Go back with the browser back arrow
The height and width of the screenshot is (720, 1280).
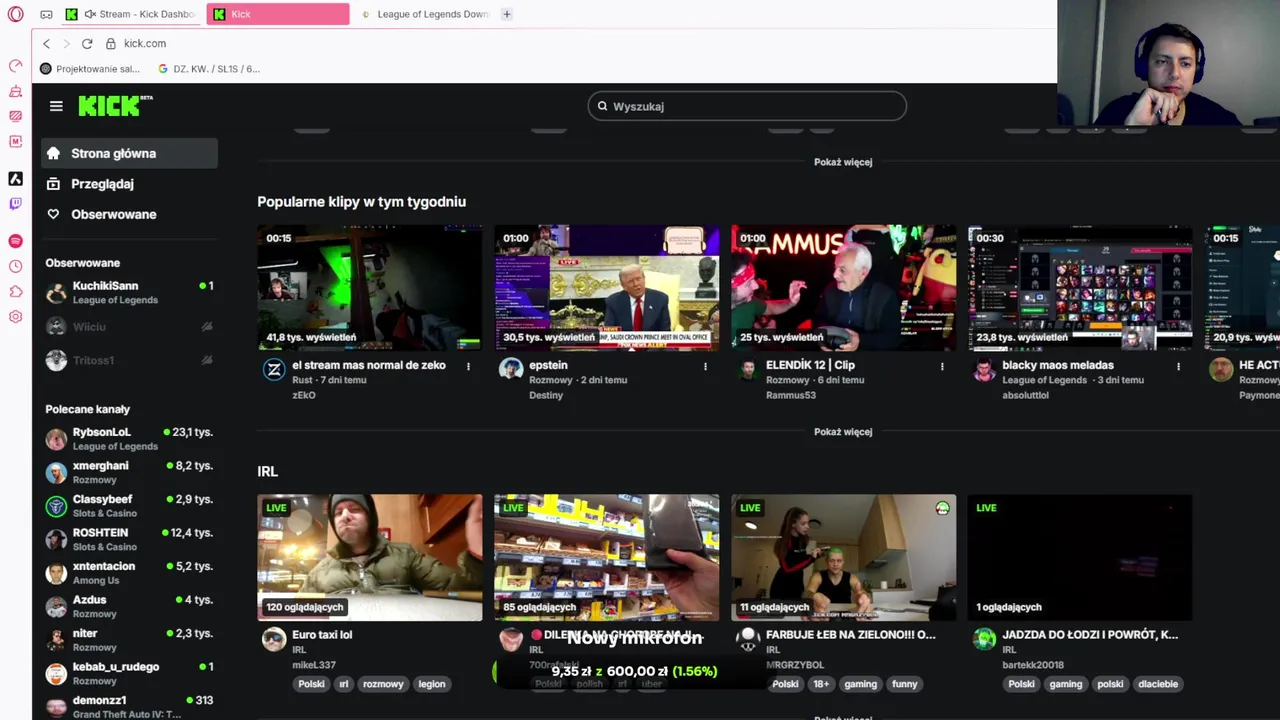[x=46, y=44]
